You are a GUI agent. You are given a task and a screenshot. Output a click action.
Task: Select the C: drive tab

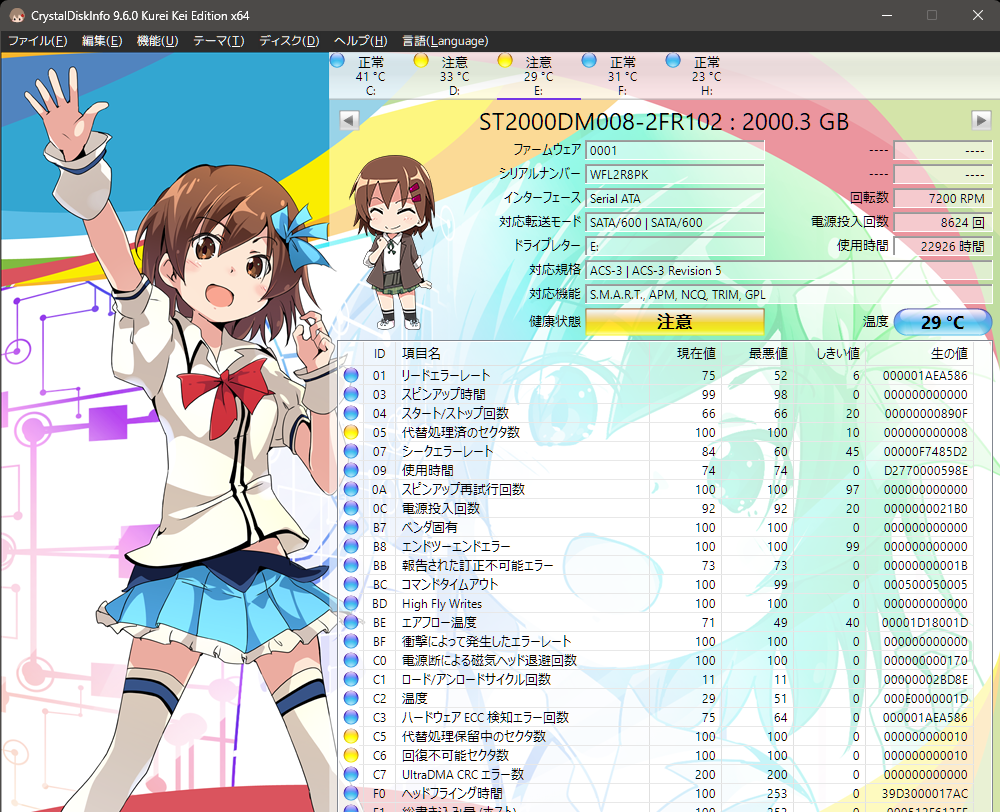click(x=371, y=75)
